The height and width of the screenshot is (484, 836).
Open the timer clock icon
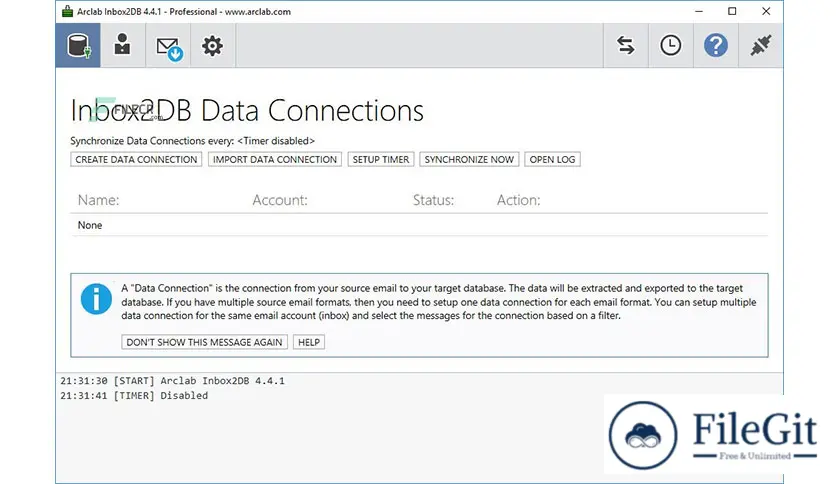click(671, 45)
